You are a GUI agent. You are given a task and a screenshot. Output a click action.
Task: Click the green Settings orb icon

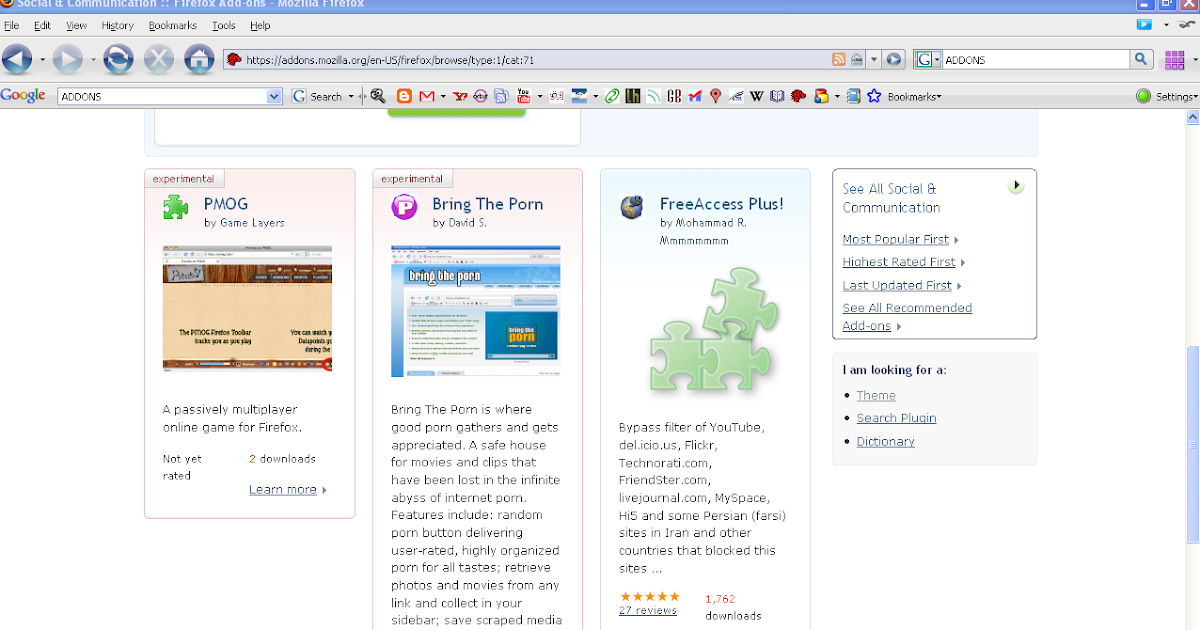click(1144, 96)
